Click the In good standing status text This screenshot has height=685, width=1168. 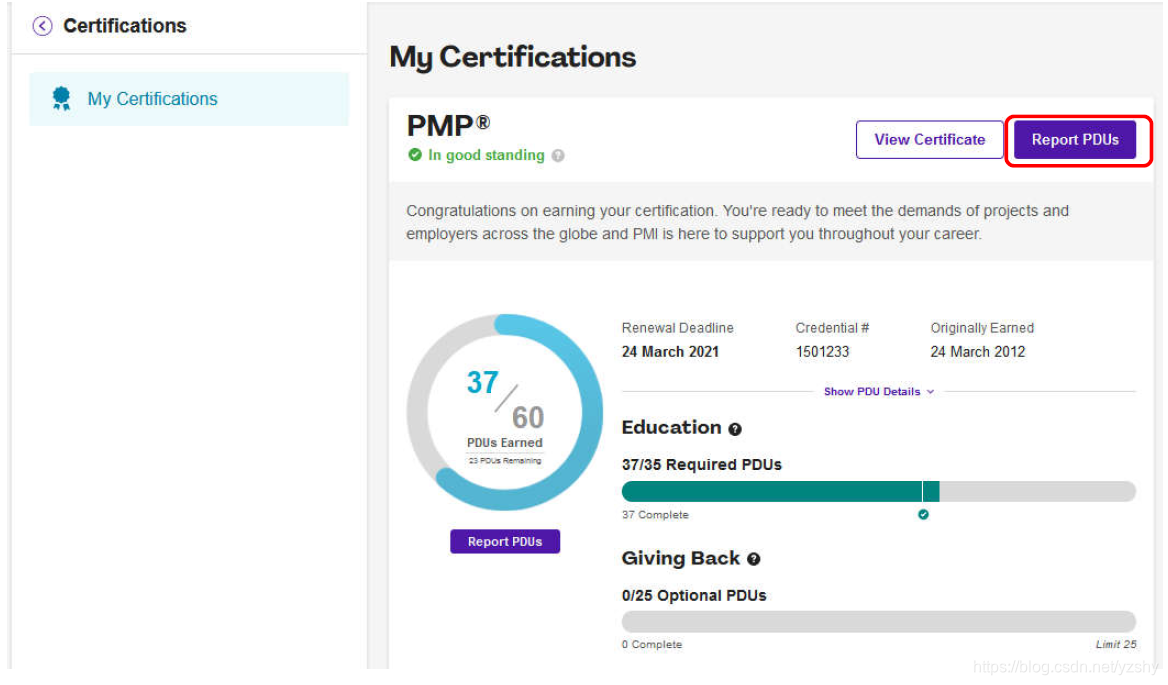(x=486, y=155)
